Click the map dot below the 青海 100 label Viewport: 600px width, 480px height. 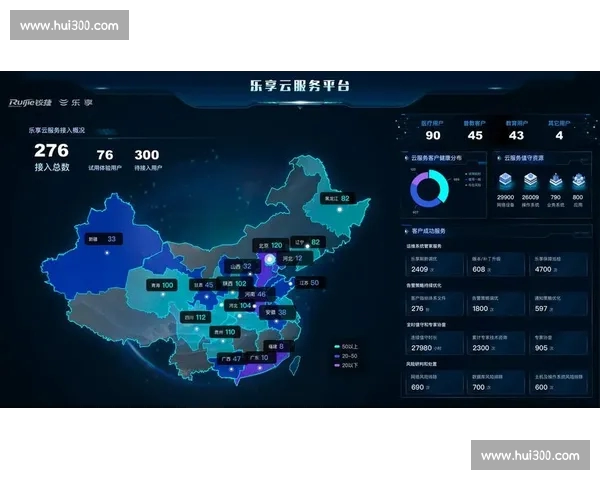[x=163, y=294]
